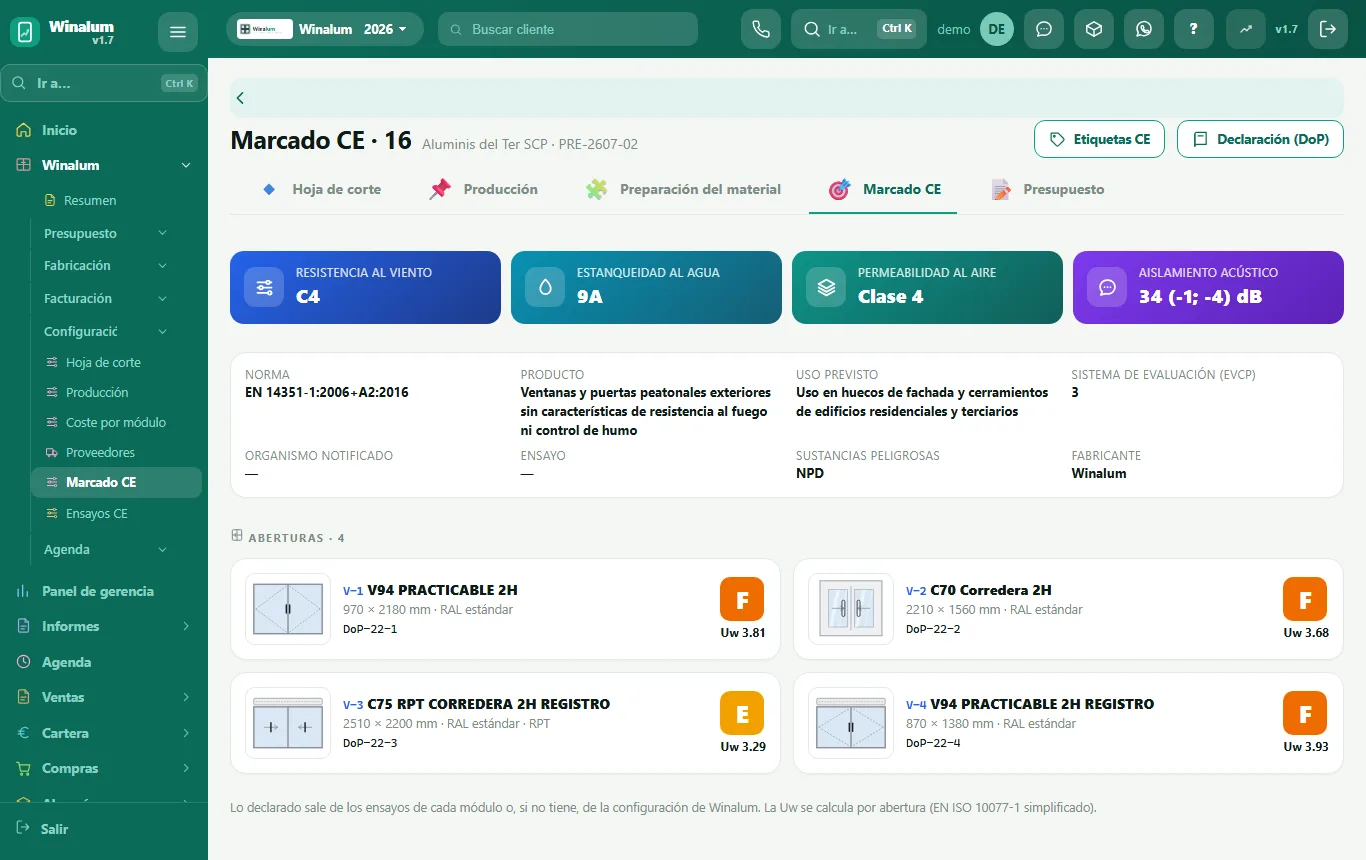The height and width of the screenshot is (860, 1366).
Task: Click the Salir logout icon in sidebar
Action: point(24,828)
